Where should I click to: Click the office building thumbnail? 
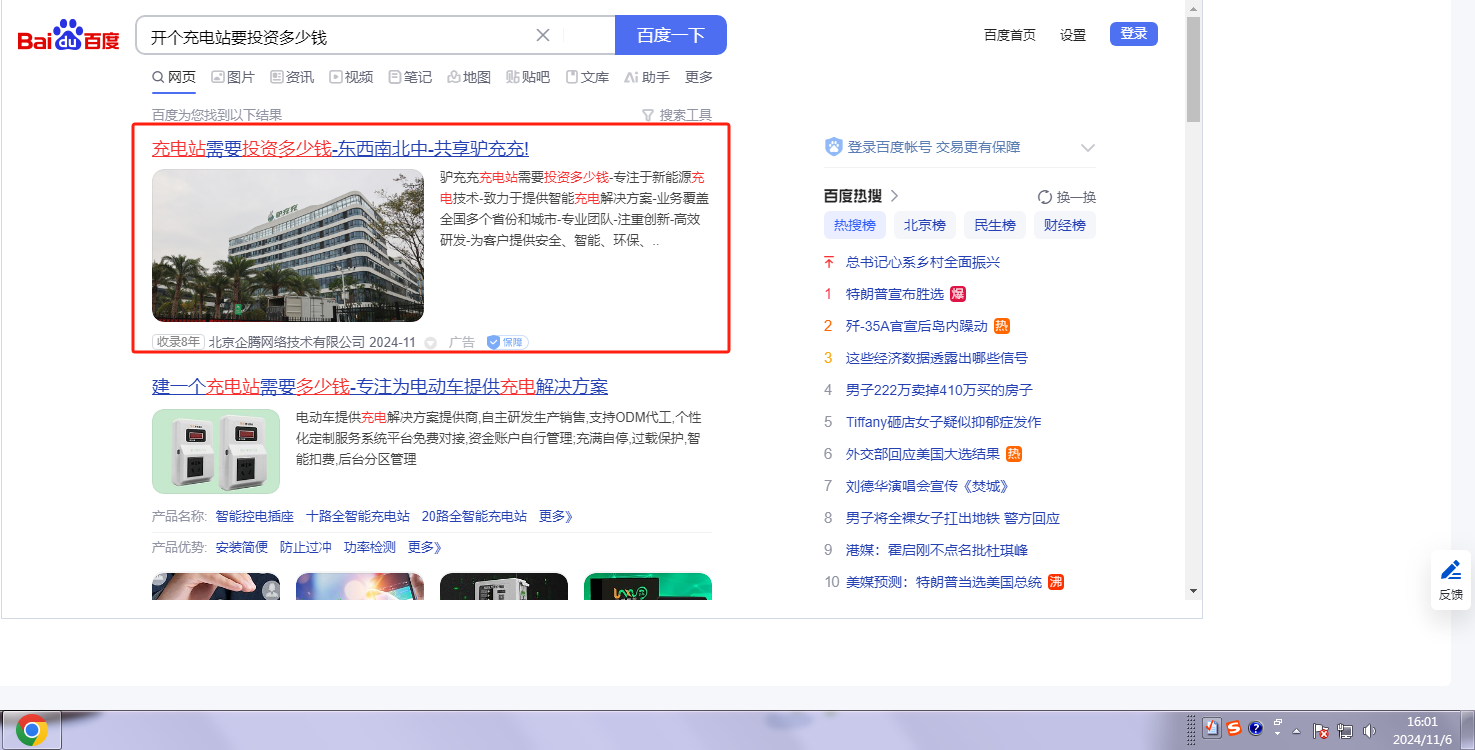288,245
